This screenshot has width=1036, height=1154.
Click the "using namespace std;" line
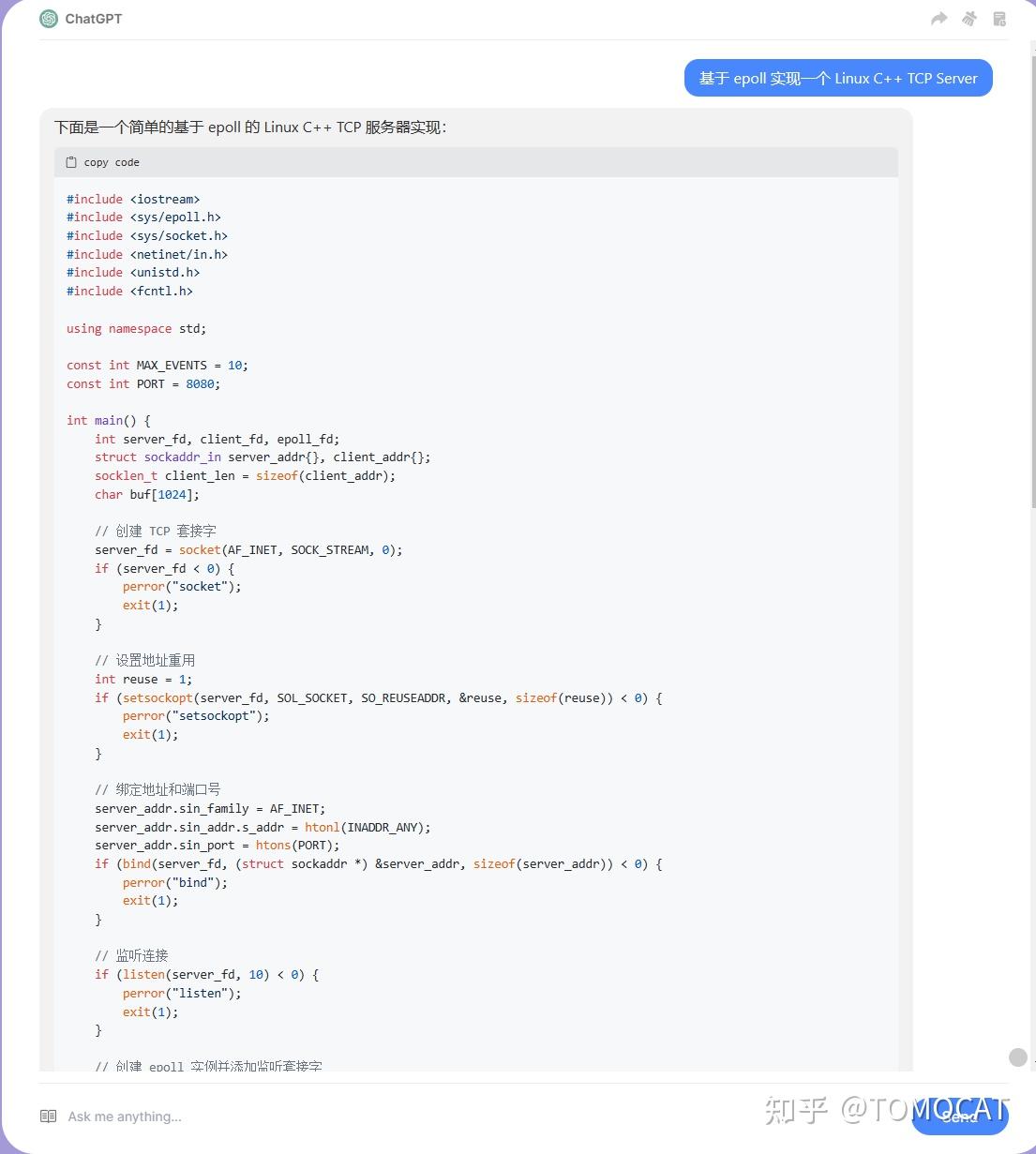tap(136, 328)
